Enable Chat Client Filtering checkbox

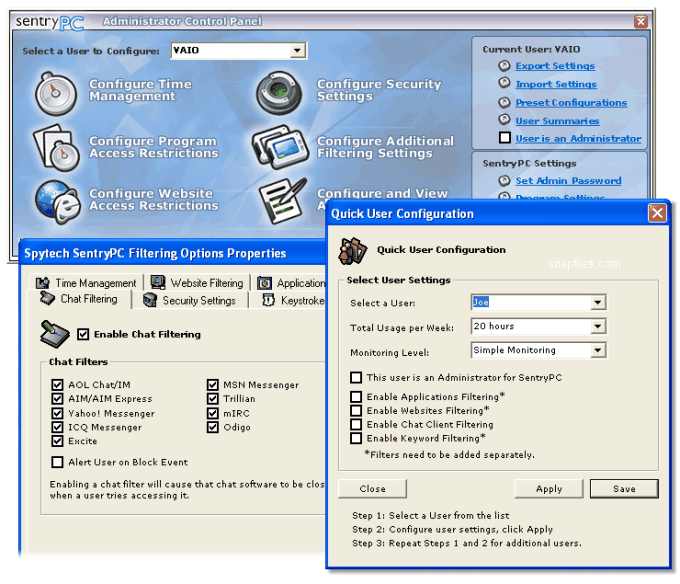356,424
